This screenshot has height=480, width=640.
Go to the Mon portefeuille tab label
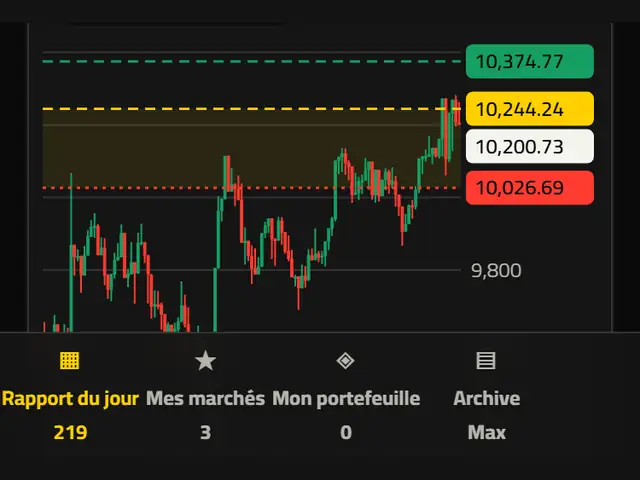346,398
